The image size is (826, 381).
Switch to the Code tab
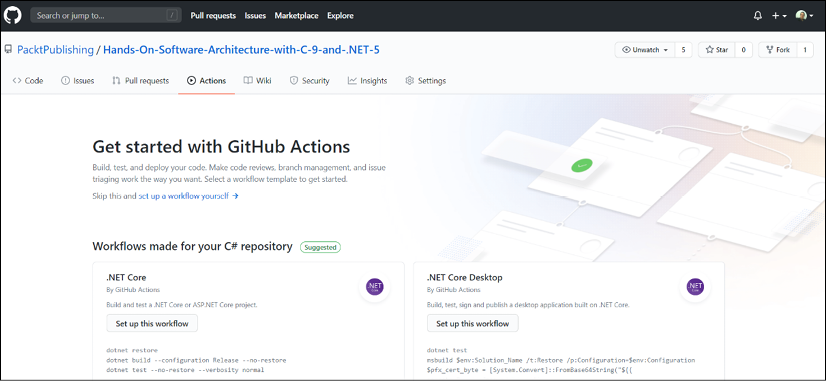pos(28,81)
